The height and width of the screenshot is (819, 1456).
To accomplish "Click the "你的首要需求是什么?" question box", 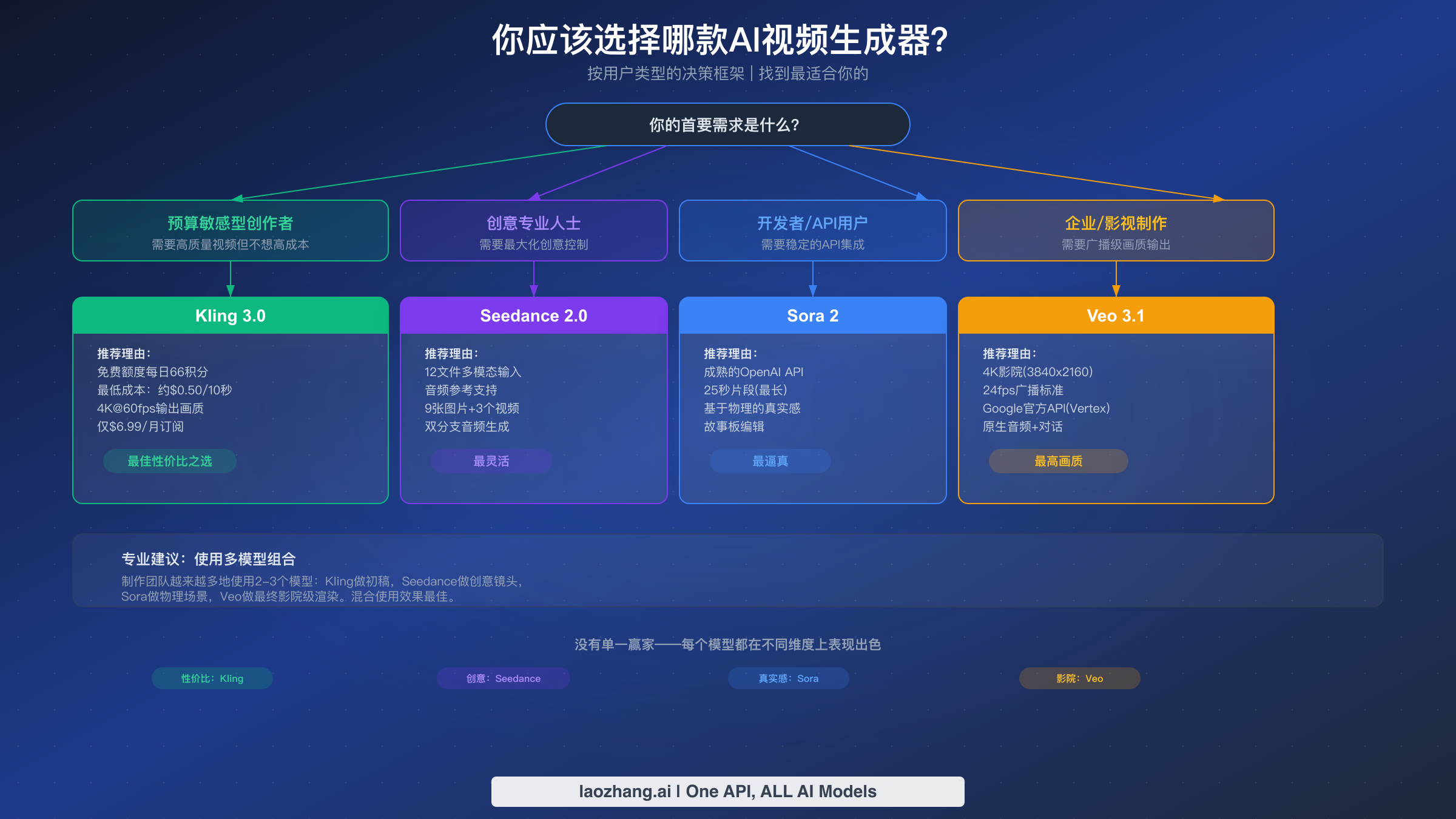I will point(727,124).
